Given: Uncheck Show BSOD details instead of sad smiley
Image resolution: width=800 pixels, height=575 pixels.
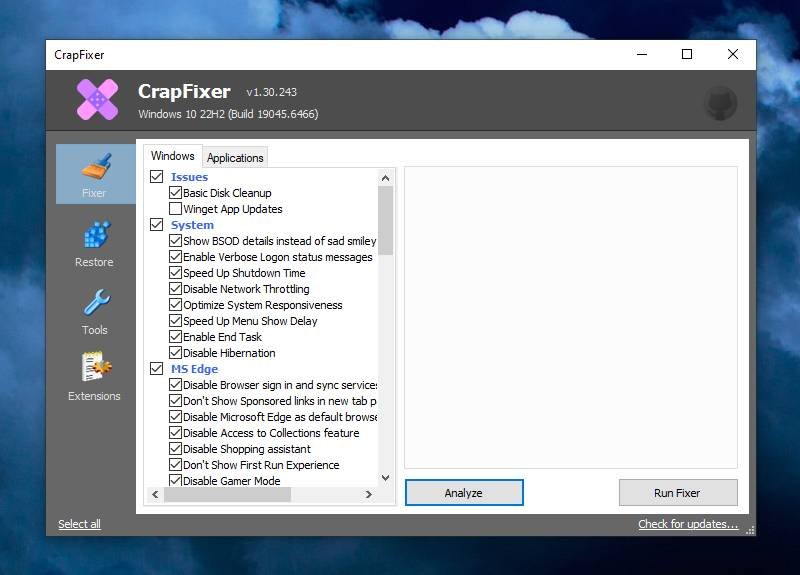Looking at the screenshot, I should coord(176,240).
